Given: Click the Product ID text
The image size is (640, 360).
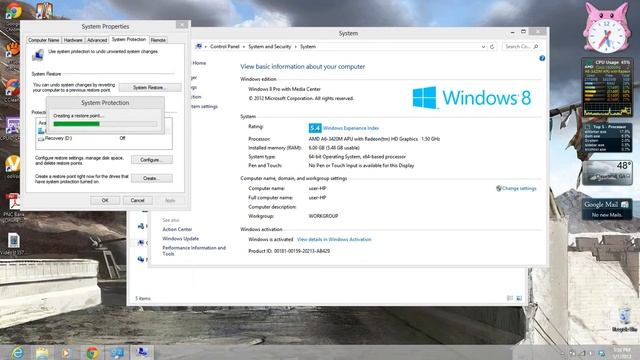Looking at the screenshot, I should coord(289,251).
